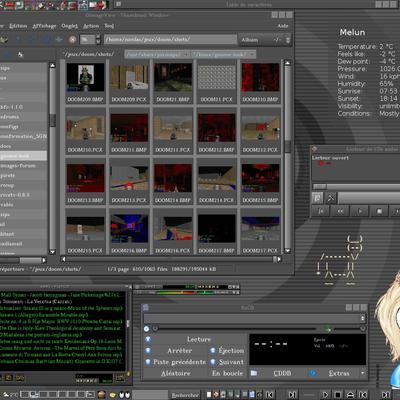The width and height of the screenshot is (400, 400).
Task: Select thumbnail DOOM211.BMP
Action: tap(129, 132)
